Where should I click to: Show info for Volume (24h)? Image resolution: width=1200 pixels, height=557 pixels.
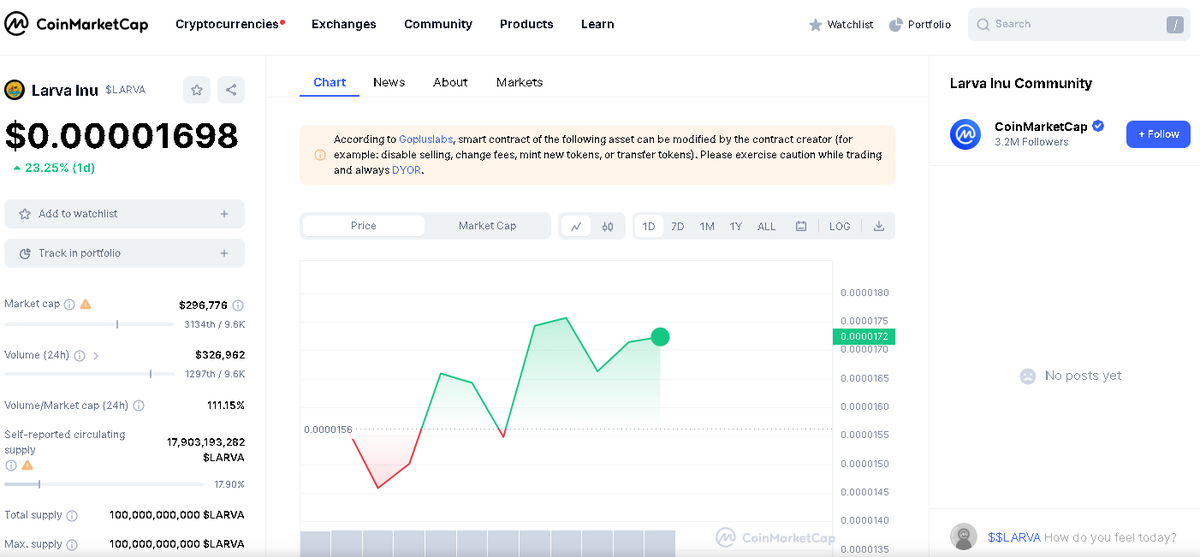[x=79, y=355]
